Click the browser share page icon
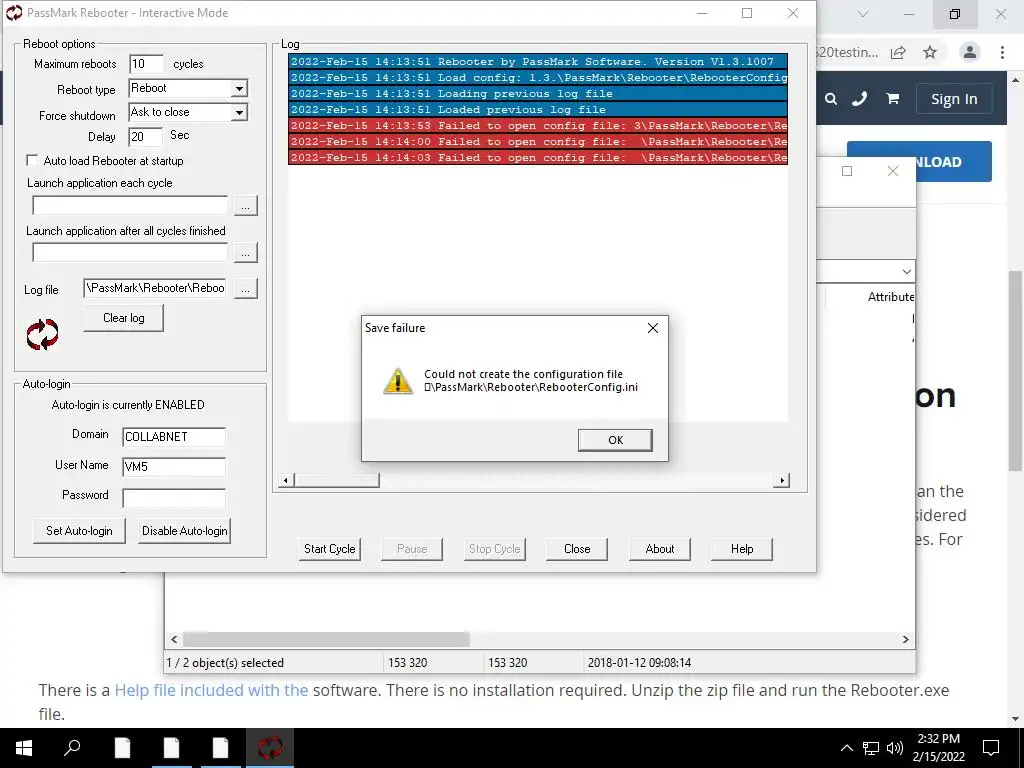The height and width of the screenshot is (768, 1024). point(899,52)
